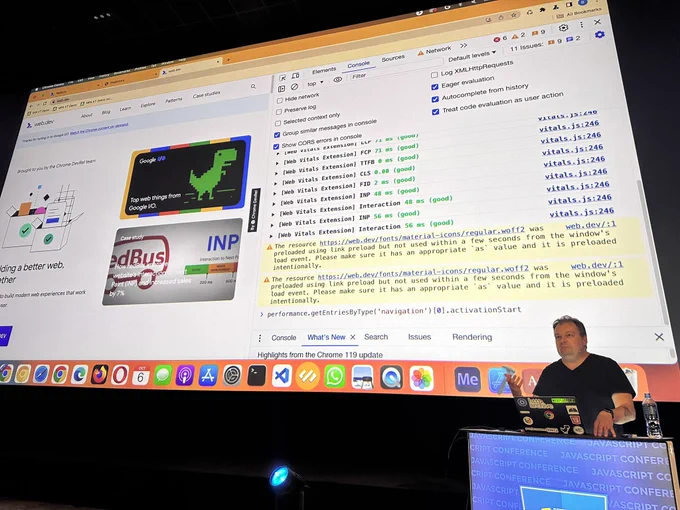
Task: Open Microsoft Edge from the dock
Action: coord(79,374)
